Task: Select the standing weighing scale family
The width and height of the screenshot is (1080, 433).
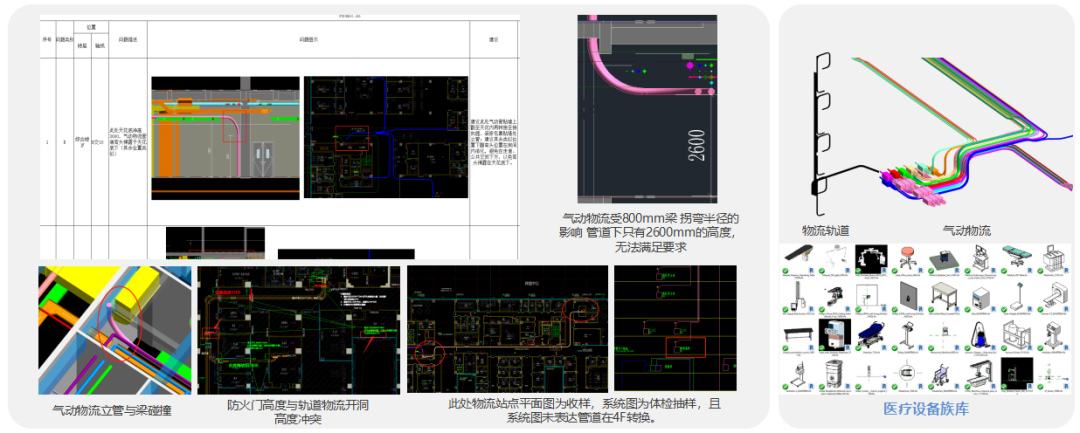Action: [1016, 297]
